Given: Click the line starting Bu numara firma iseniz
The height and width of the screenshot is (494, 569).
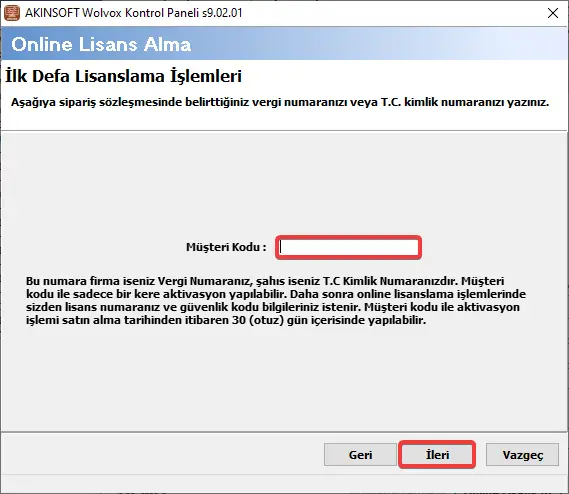Looking at the screenshot, I should click(265, 281).
